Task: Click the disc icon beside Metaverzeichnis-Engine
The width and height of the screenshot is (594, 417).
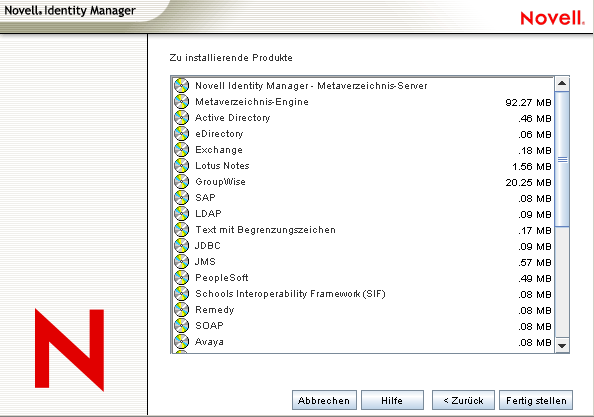Action: (181, 102)
